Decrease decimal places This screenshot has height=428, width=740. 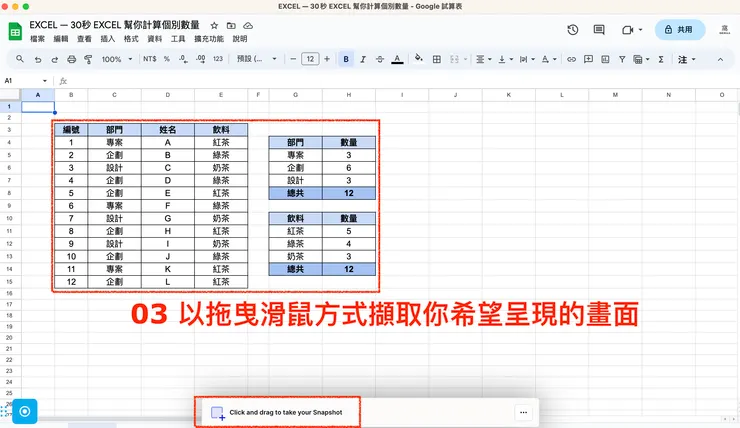click(x=183, y=59)
